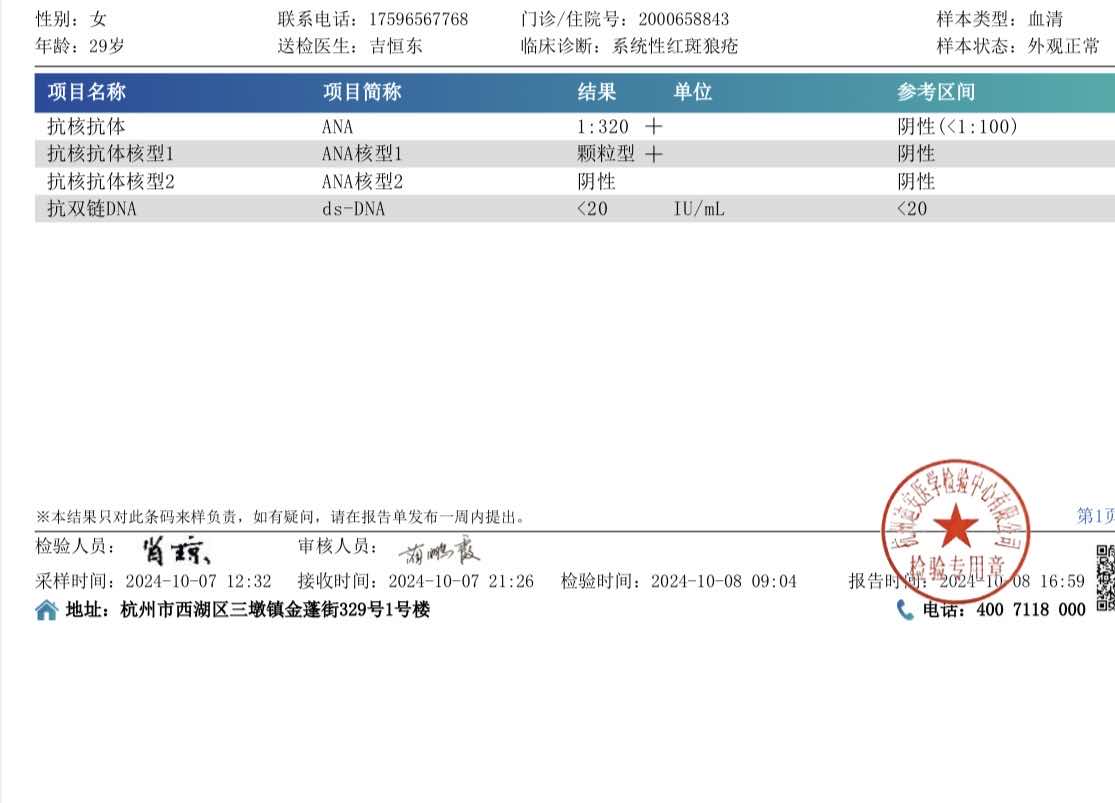Click the 审核人员 handwritten signature
This screenshot has height=803, width=1115.
439,551
